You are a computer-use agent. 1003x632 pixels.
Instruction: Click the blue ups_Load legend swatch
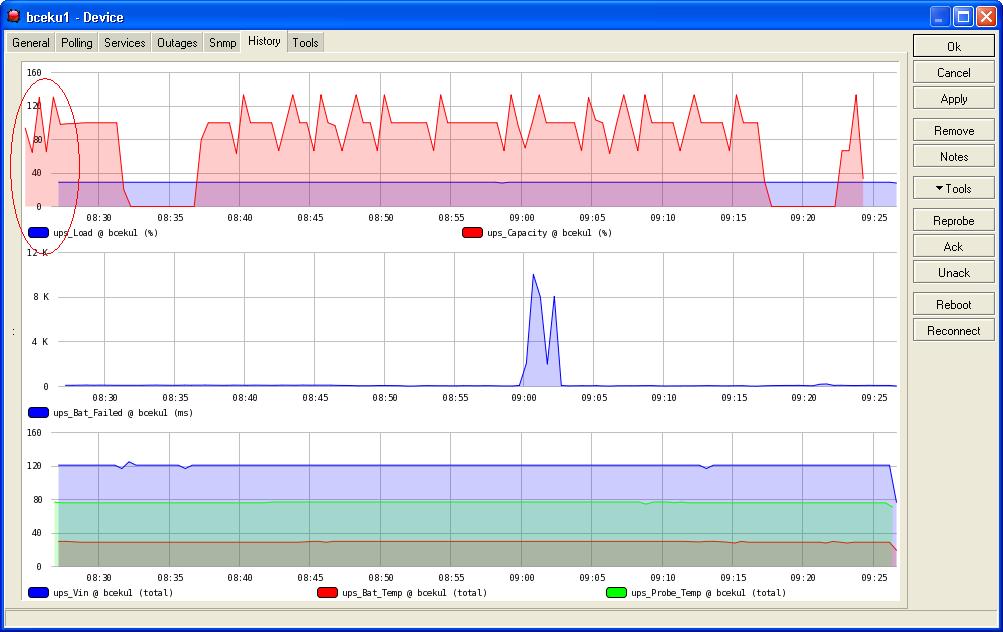[38, 233]
